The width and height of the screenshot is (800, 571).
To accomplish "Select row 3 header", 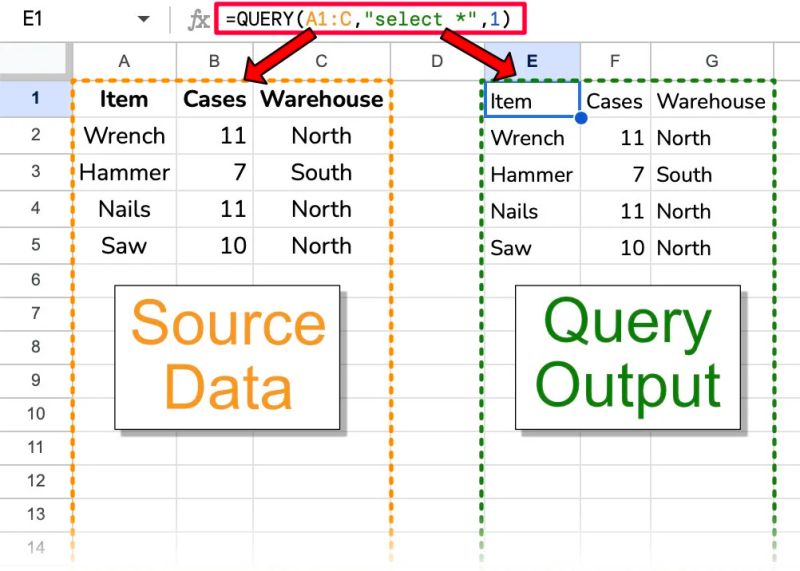I will coord(35,171).
